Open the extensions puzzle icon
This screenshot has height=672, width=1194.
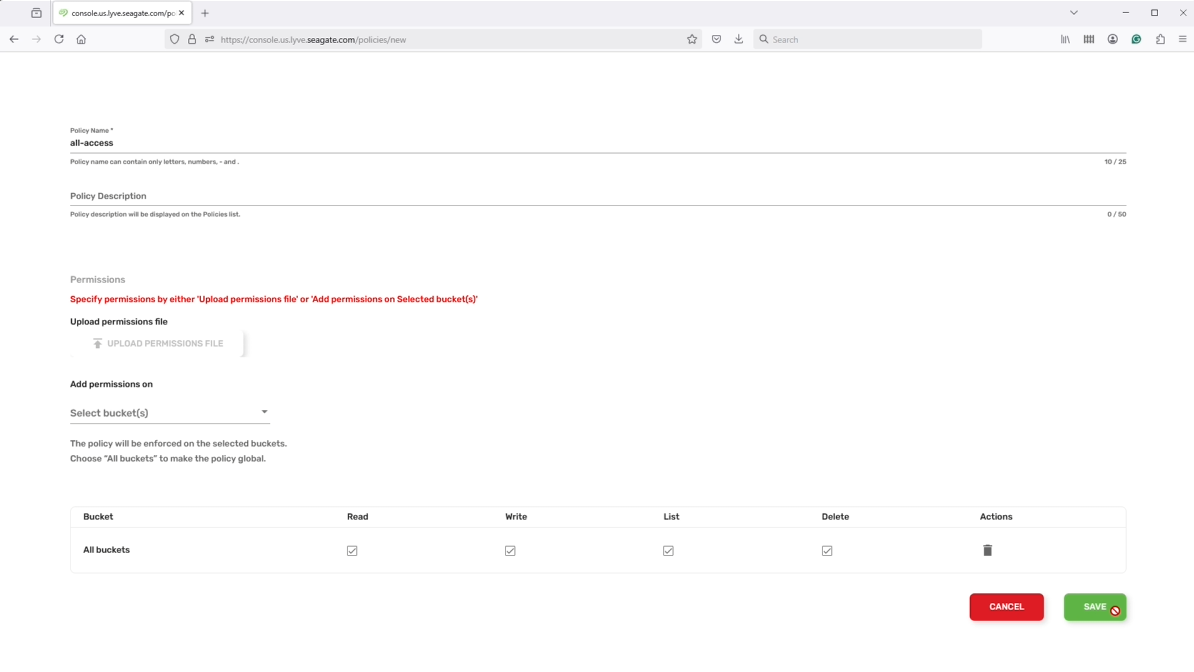[x=1160, y=40]
